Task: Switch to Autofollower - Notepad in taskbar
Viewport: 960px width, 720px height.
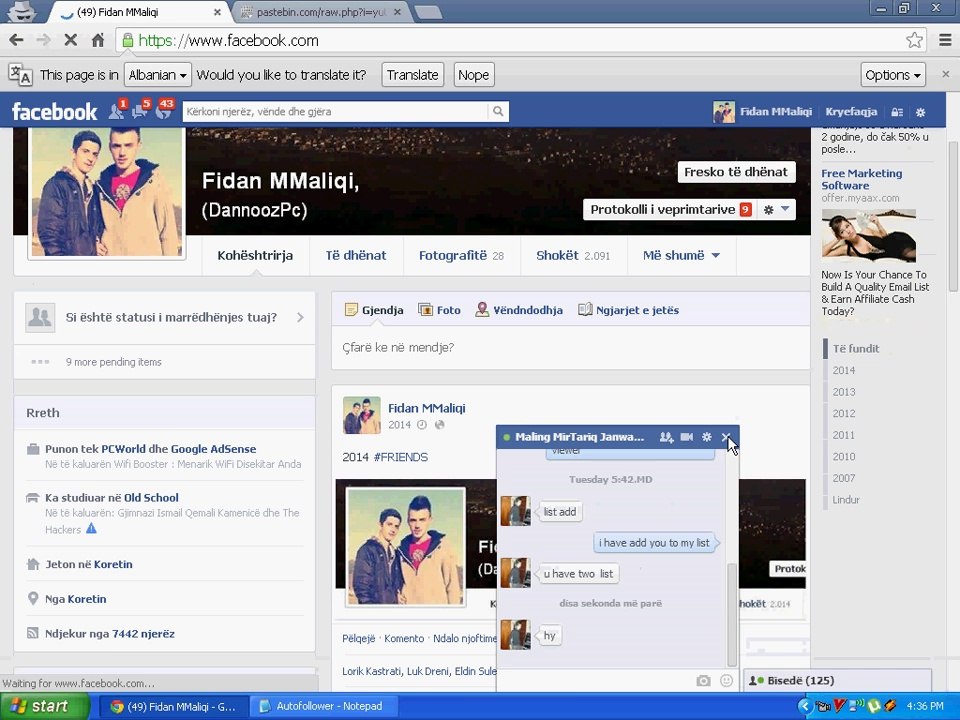Action: point(322,706)
